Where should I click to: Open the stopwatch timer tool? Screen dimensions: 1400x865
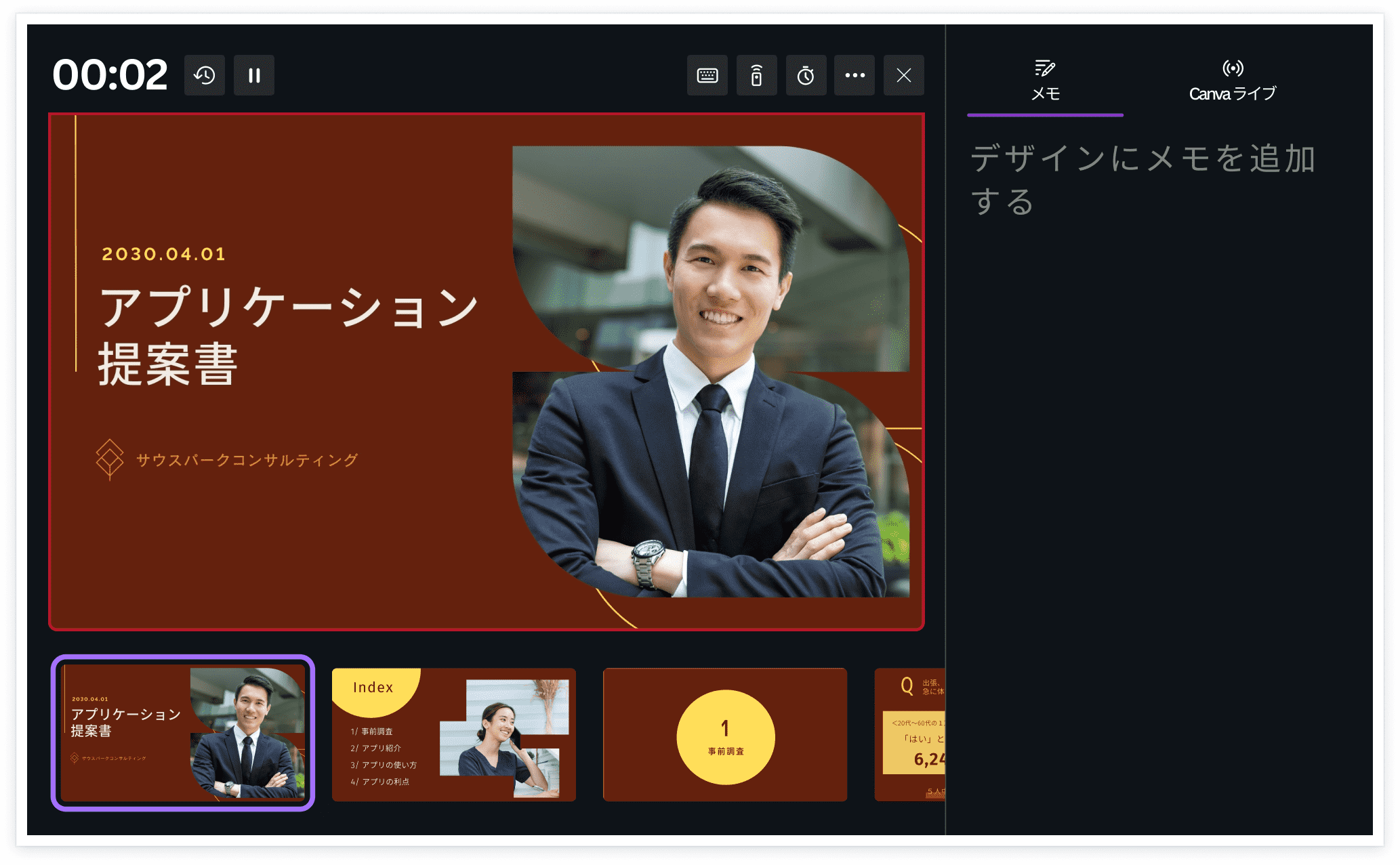point(806,75)
